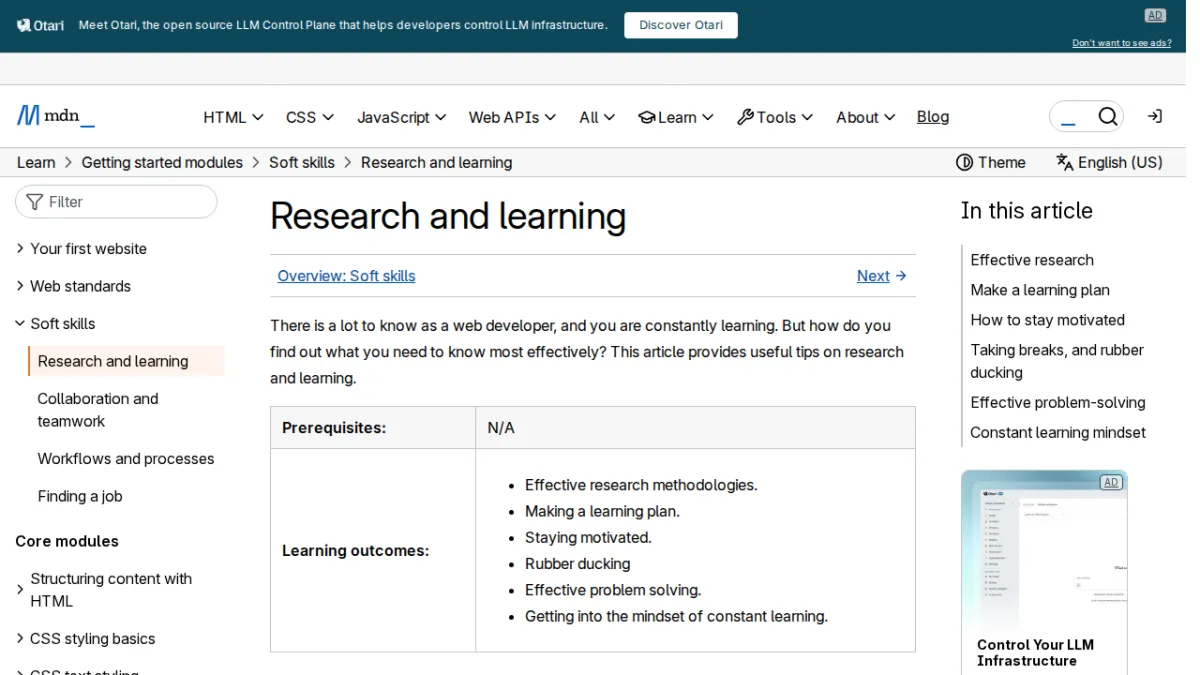Screen dimensions: 1200x675
Task: Open the Theme switcher
Action: coord(991,162)
